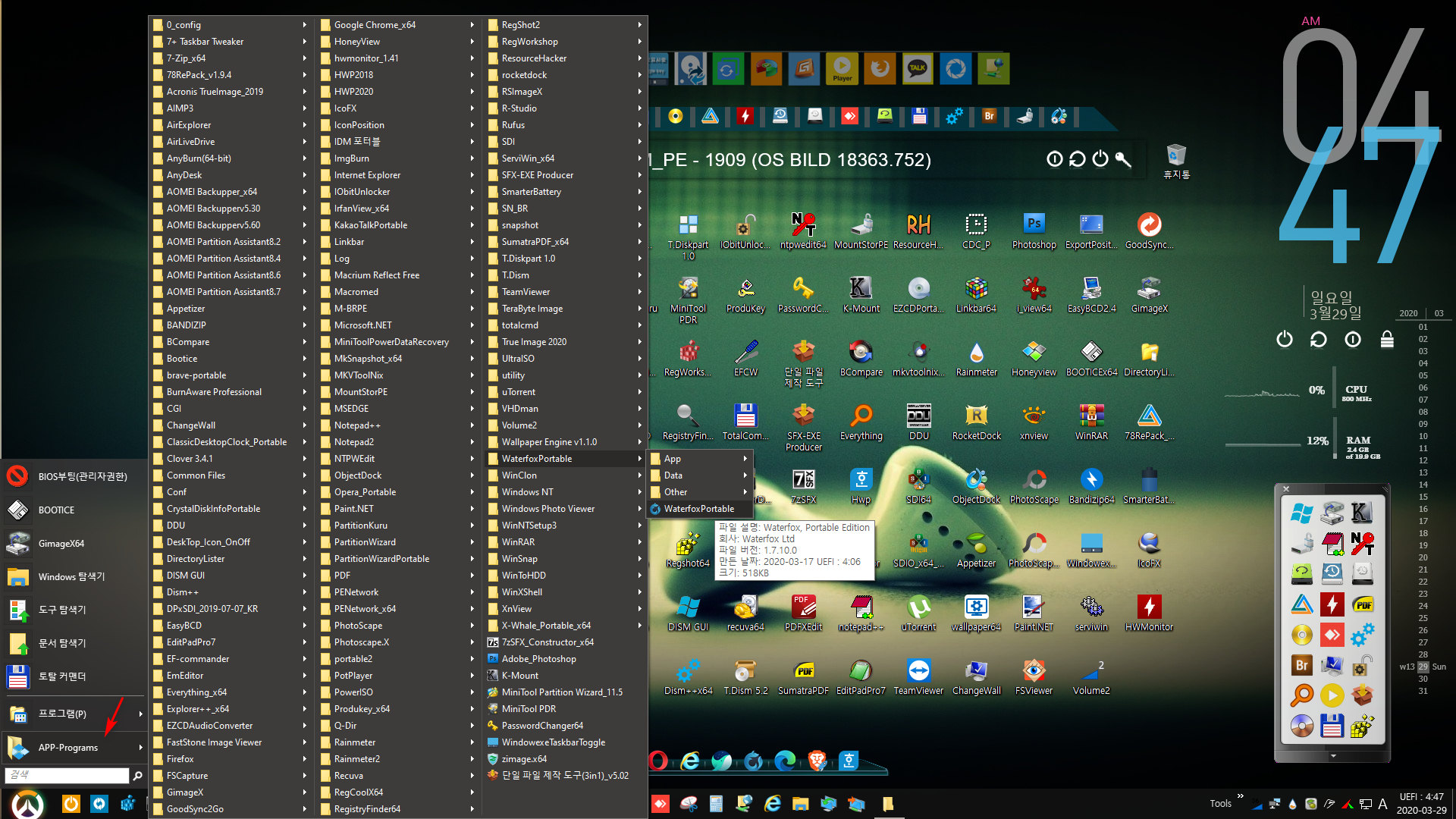Image resolution: width=1456 pixels, height=819 pixels.
Task: Open the Photoshop desktop icon
Action: coord(1034,231)
